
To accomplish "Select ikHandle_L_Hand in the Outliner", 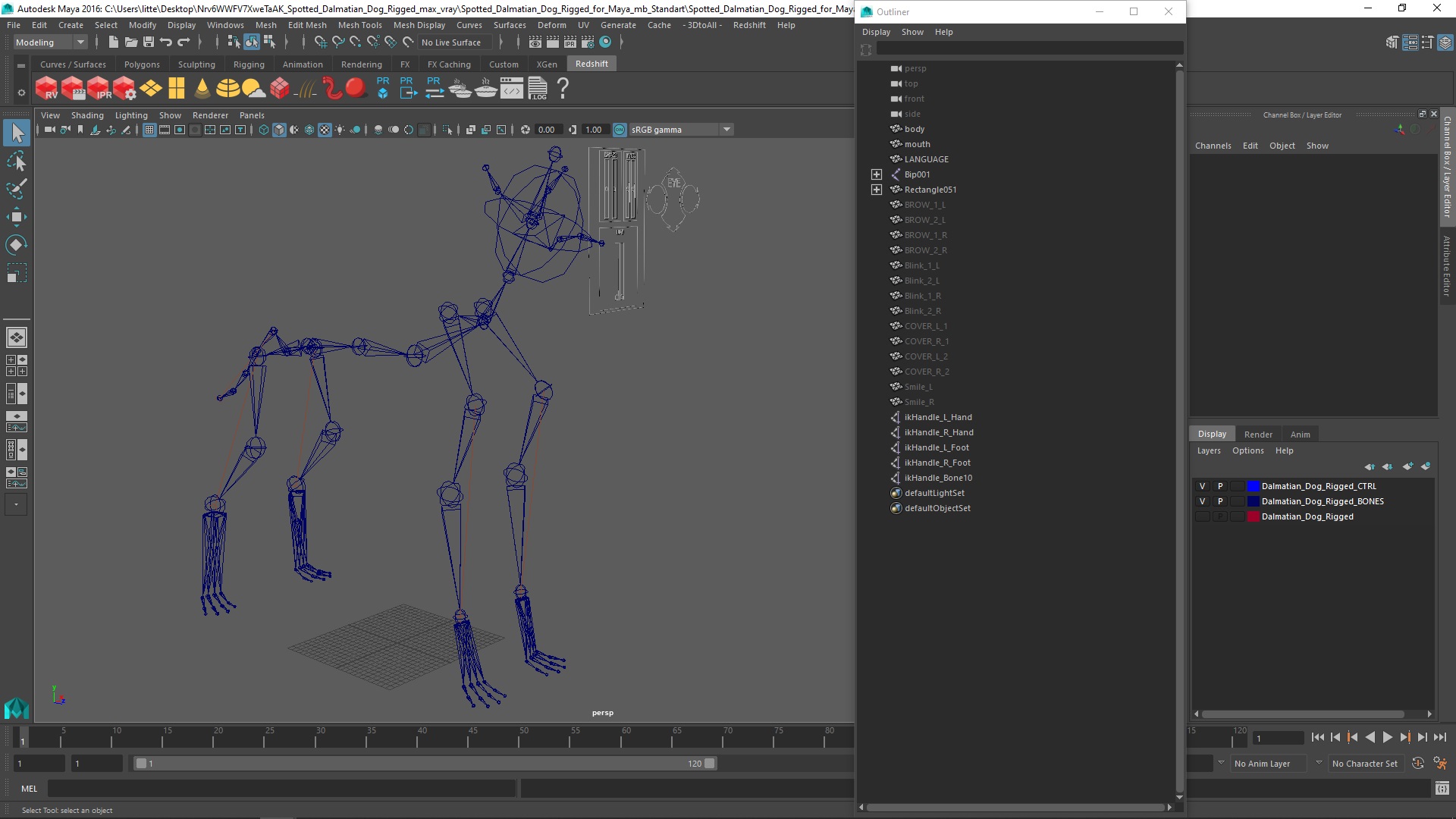I will 937,417.
